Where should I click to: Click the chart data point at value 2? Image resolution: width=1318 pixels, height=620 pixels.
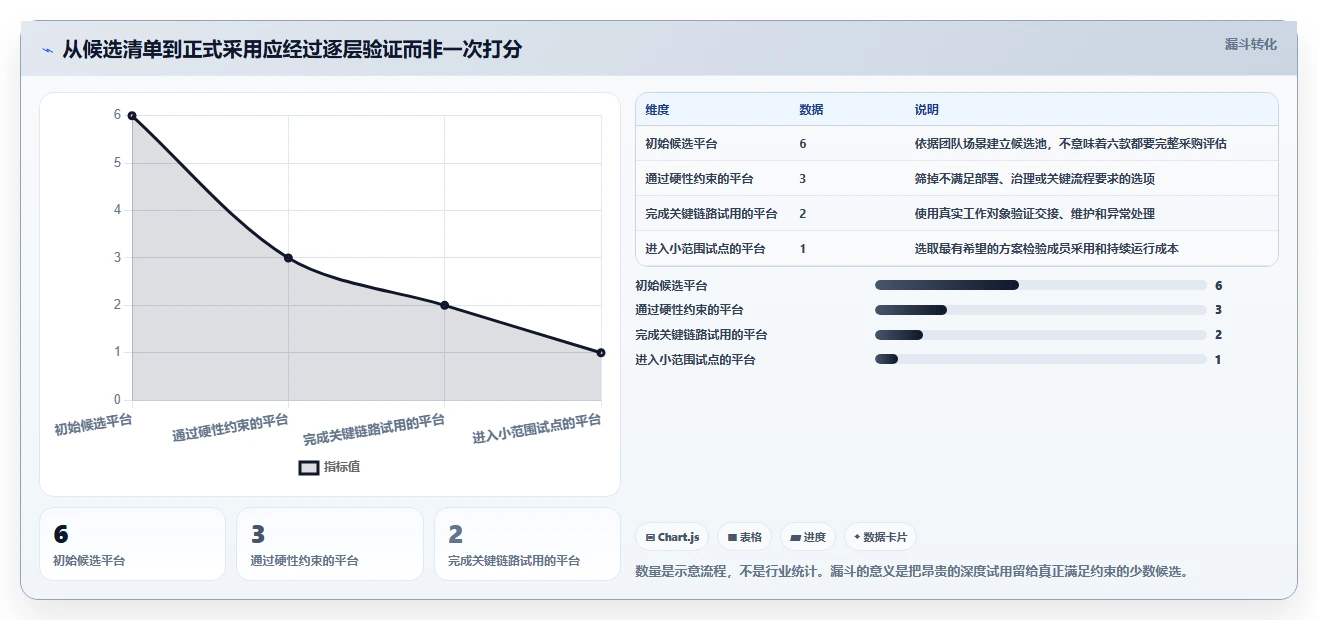[444, 305]
